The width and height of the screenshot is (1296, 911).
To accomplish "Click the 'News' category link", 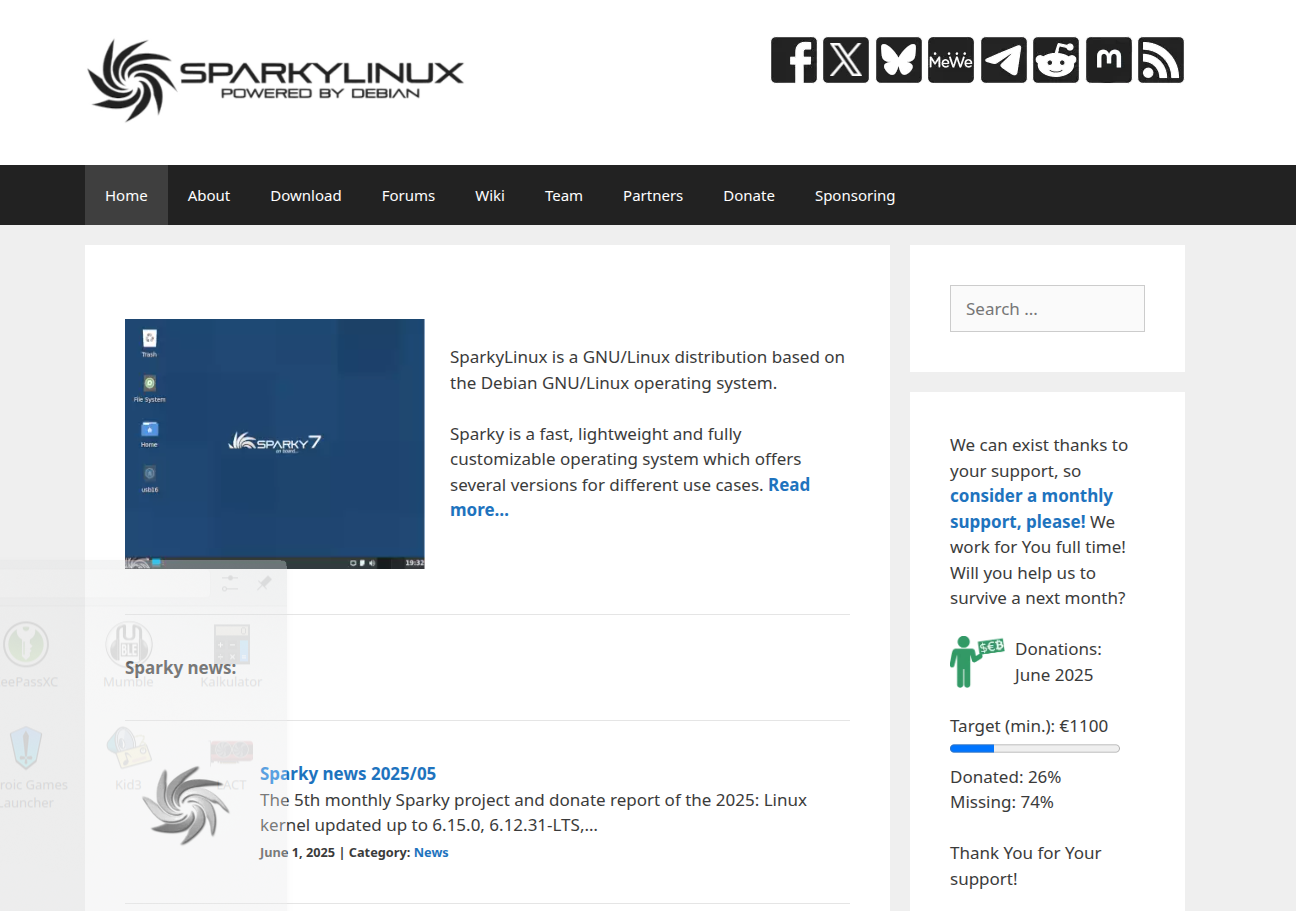I will (431, 853).
